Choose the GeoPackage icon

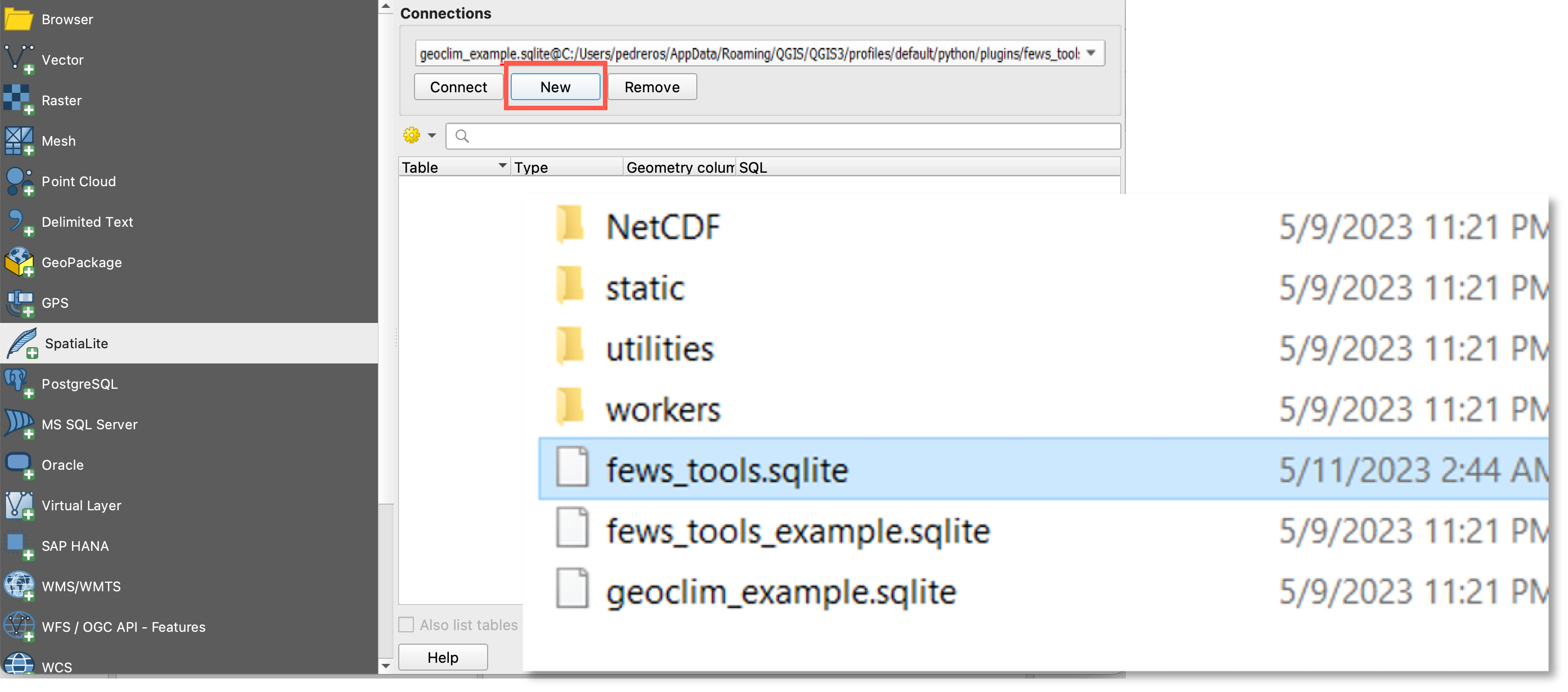(19, 263)
